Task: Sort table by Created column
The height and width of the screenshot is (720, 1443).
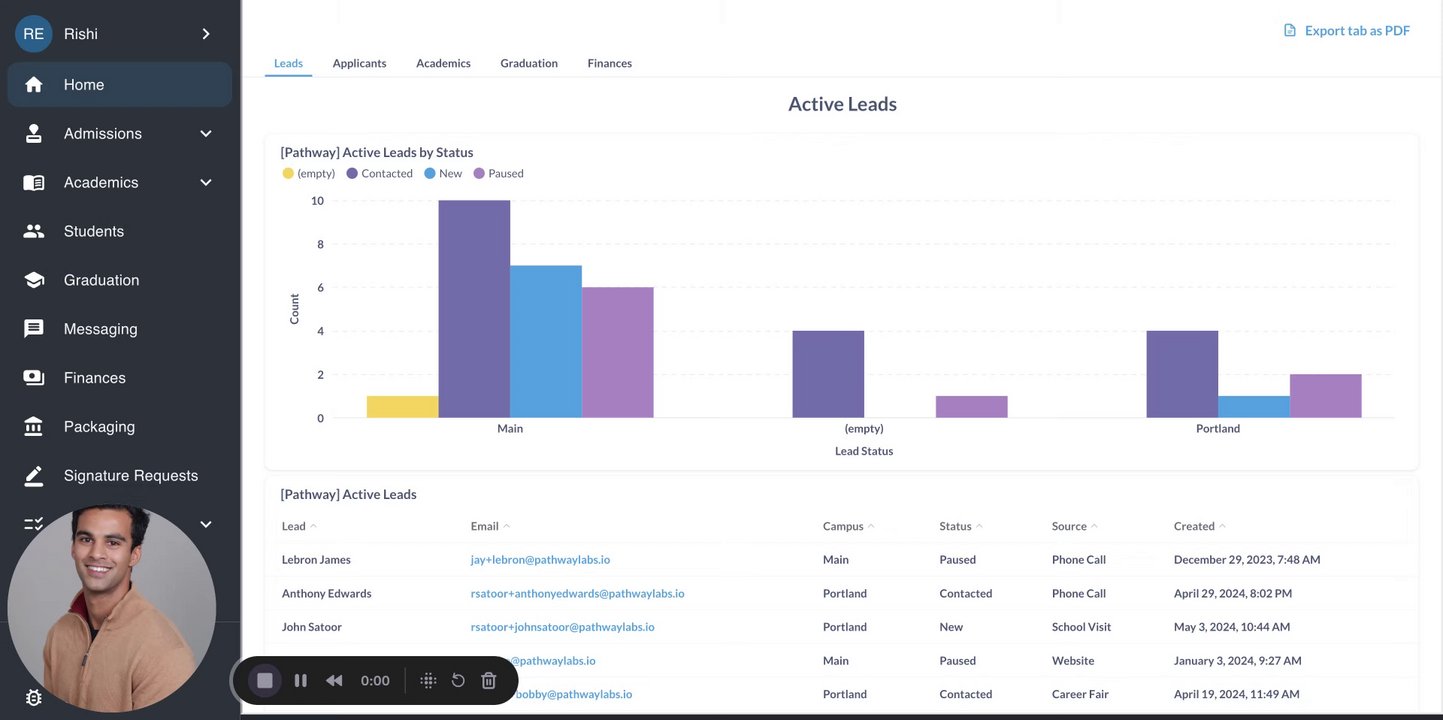Action: [1199, 526]
